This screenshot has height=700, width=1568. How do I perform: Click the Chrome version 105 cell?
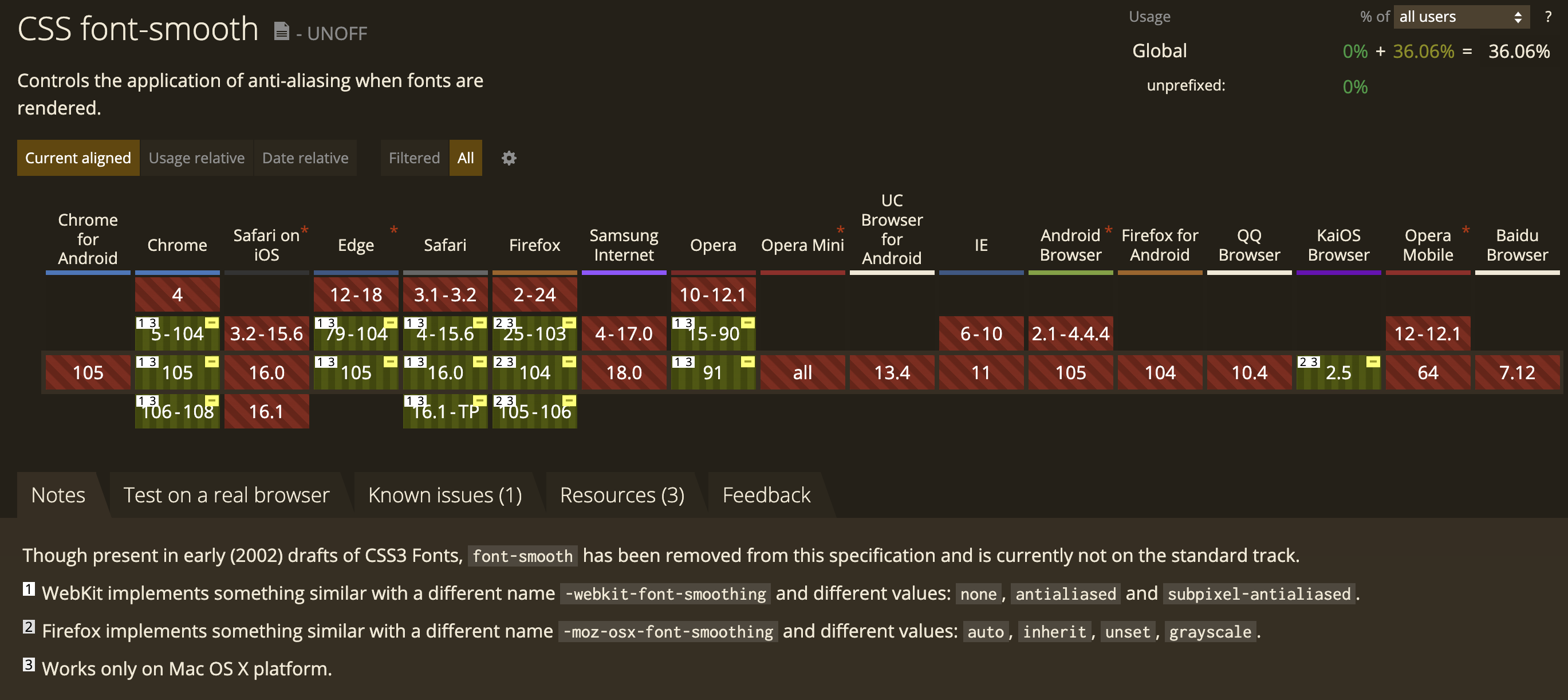pos(177,371)
